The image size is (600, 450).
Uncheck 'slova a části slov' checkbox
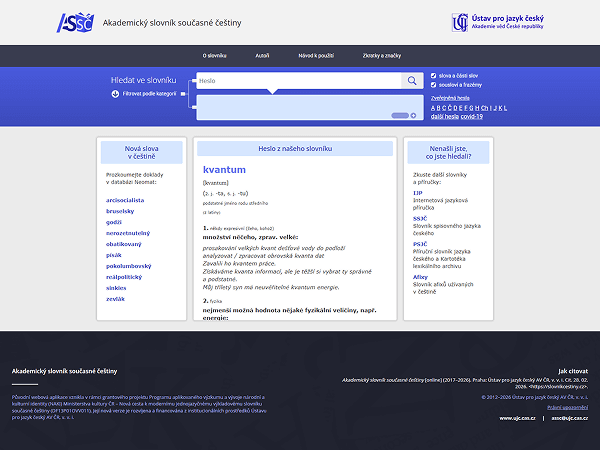click(x=434, y=76)
